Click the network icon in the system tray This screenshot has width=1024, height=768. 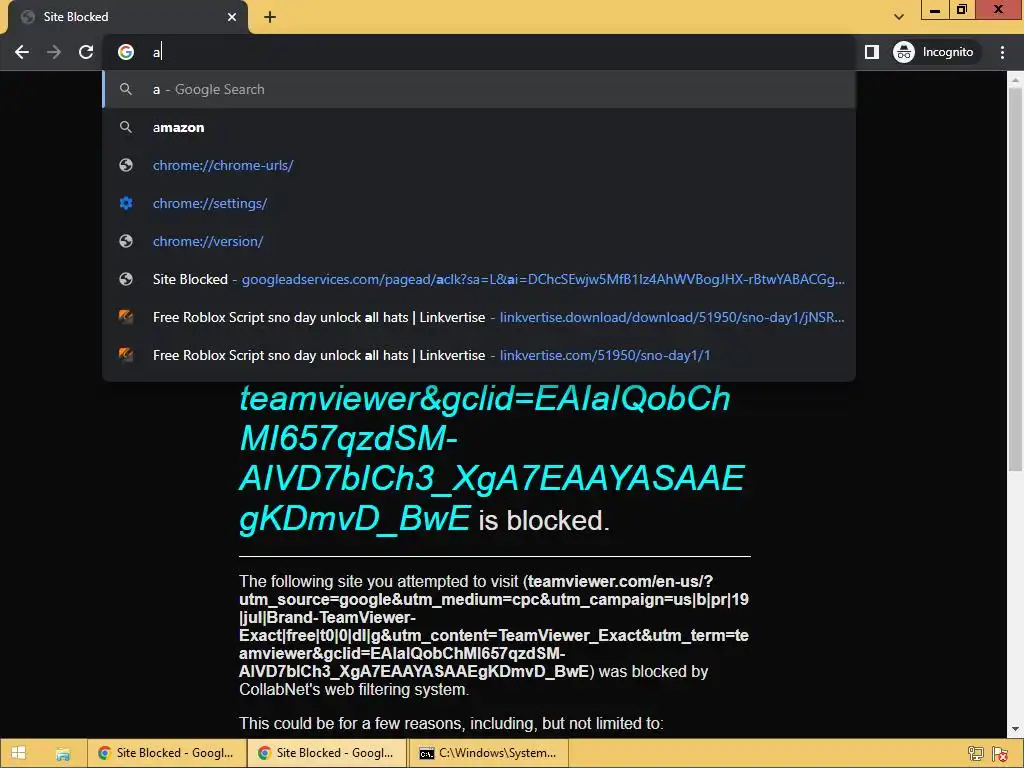pos(975,754)
